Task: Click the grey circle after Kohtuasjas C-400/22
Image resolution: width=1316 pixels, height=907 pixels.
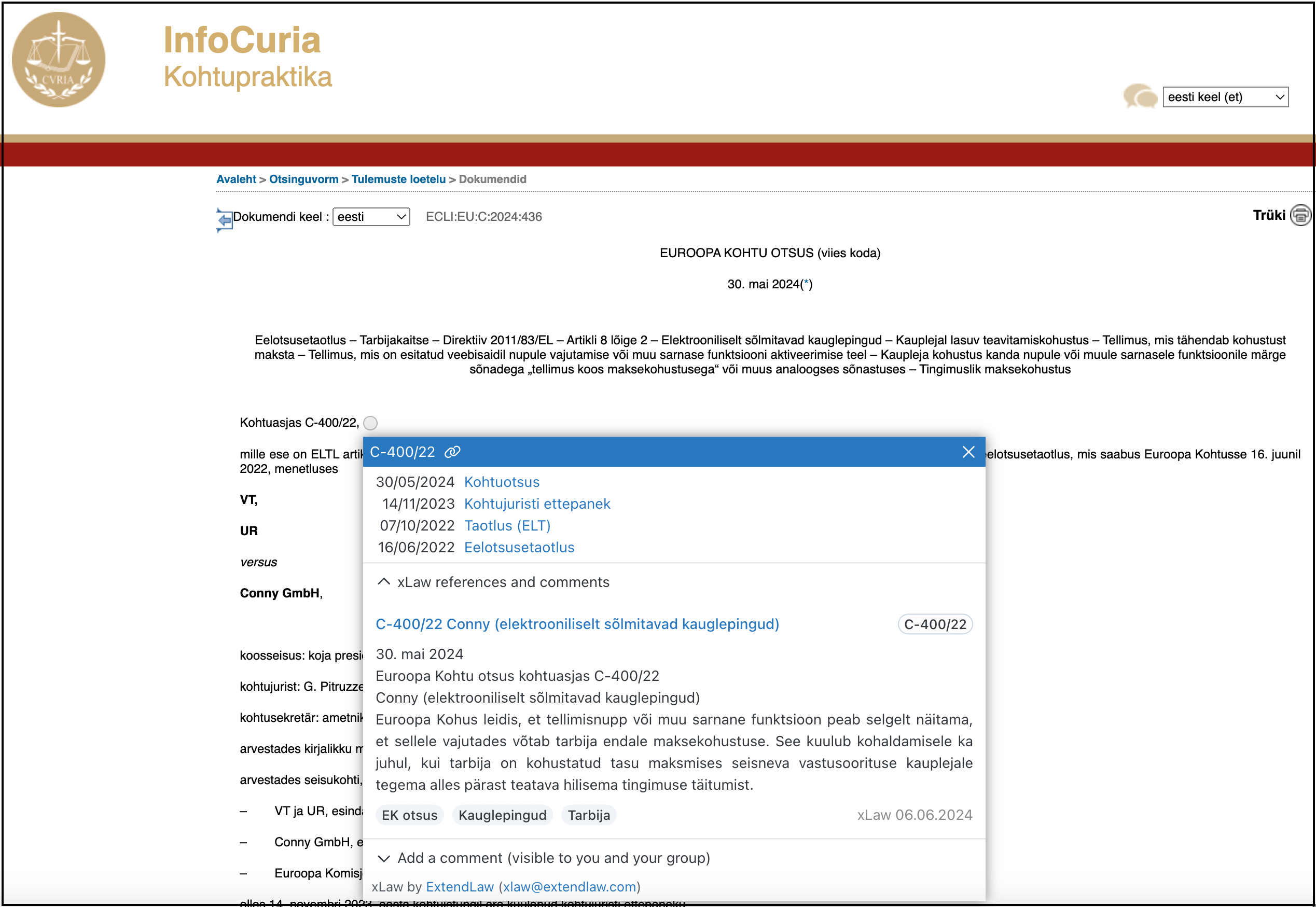Action: 370,423
